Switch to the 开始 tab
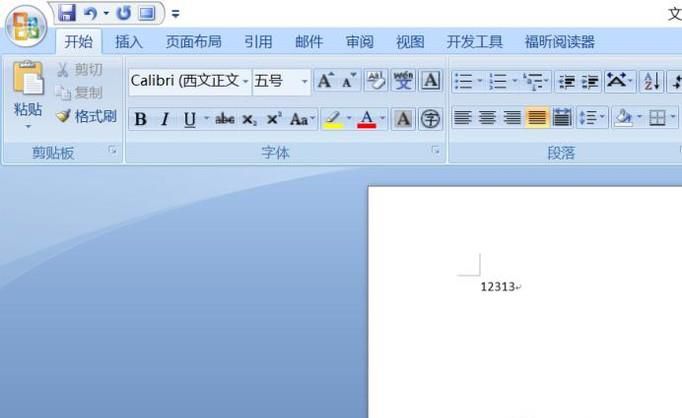 pos(79,42)
